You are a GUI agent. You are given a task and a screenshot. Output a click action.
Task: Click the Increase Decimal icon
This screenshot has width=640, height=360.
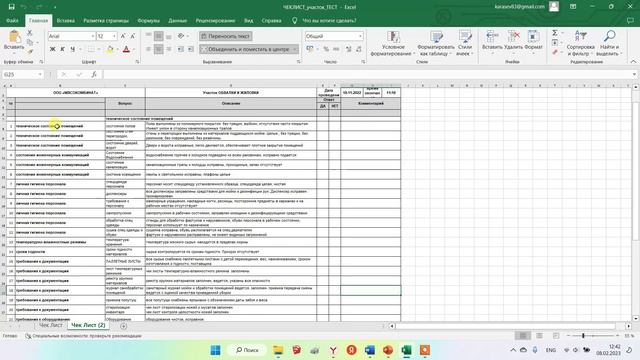tap(348, 49)
